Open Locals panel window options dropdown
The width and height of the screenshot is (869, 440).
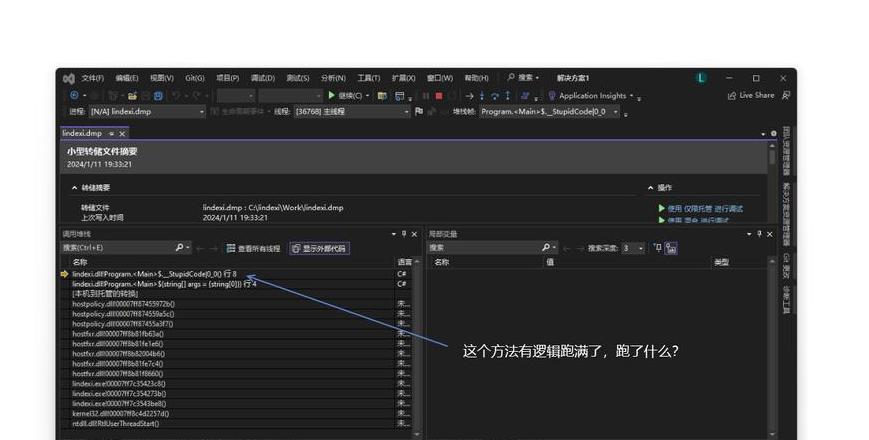[749, 234]
